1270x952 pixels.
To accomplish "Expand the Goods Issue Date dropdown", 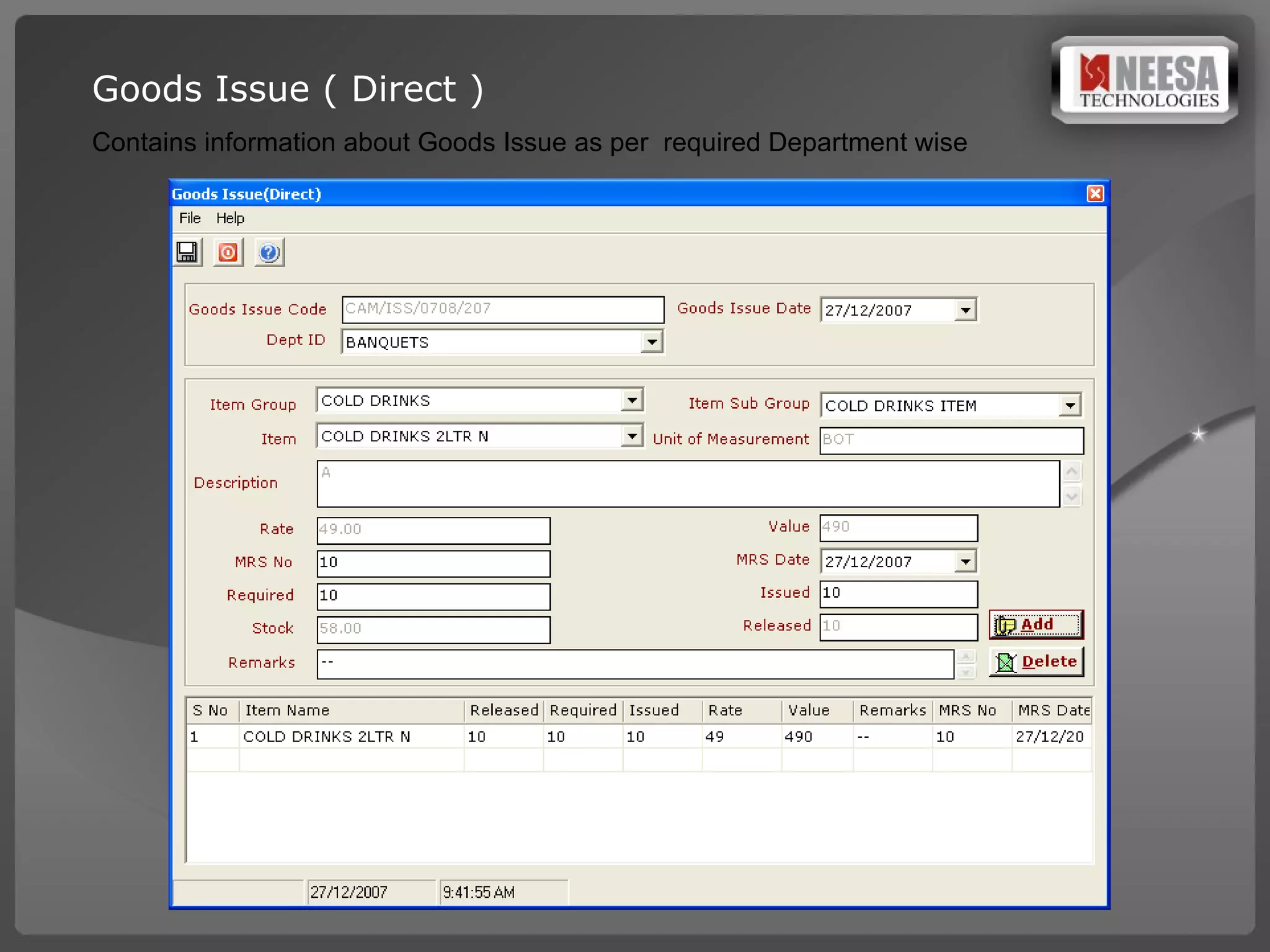I will pos(966,310).
